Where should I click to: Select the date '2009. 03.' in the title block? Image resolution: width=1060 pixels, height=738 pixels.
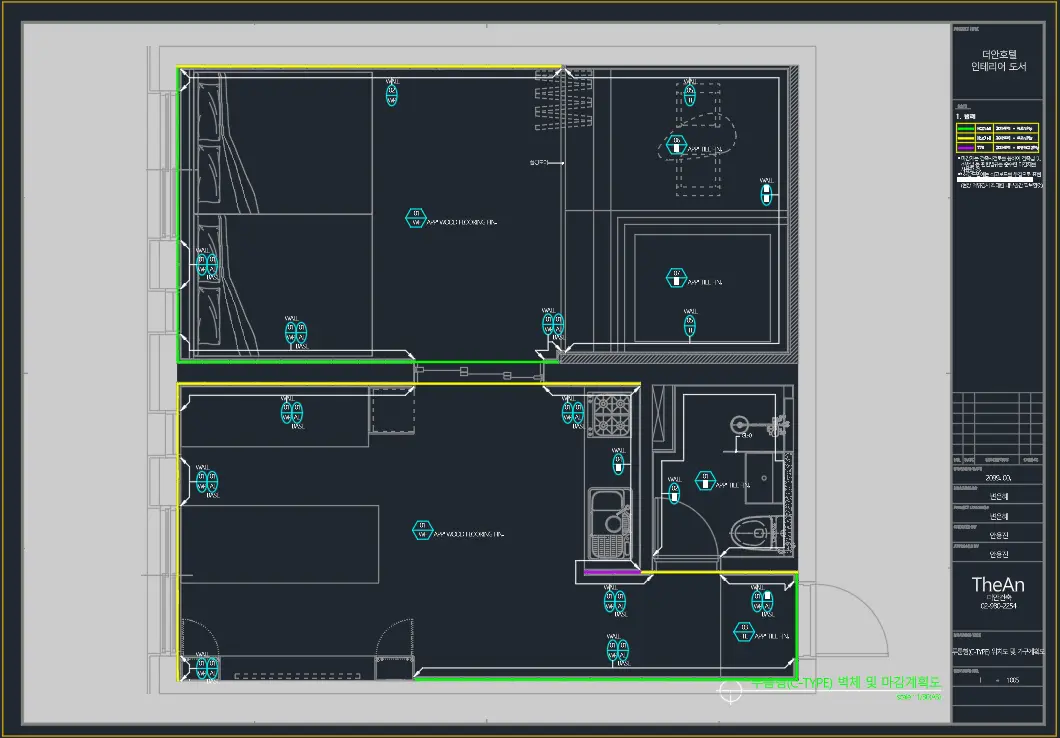[998, 478]
